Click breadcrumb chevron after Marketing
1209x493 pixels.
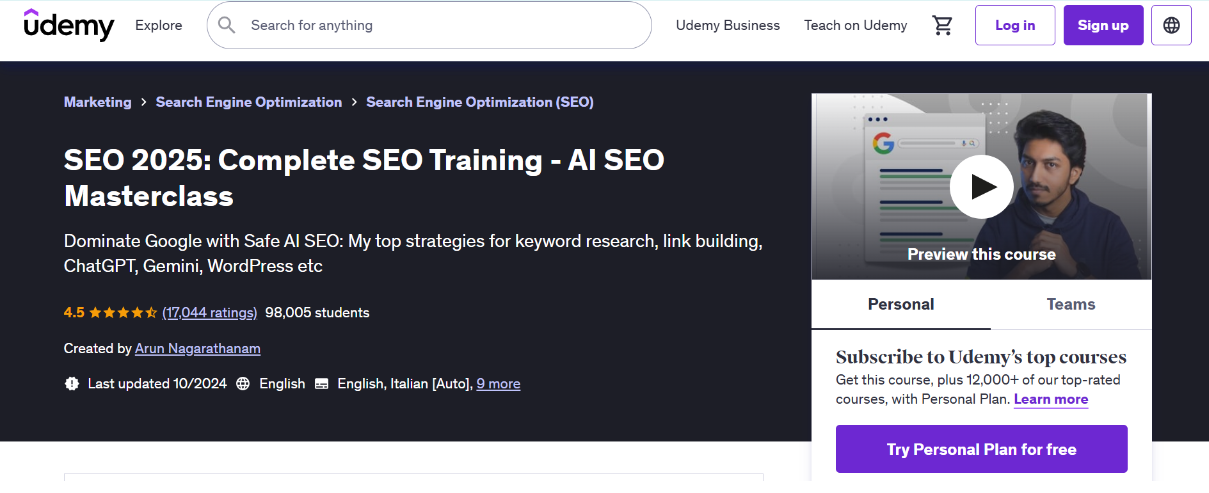[144, 102]
